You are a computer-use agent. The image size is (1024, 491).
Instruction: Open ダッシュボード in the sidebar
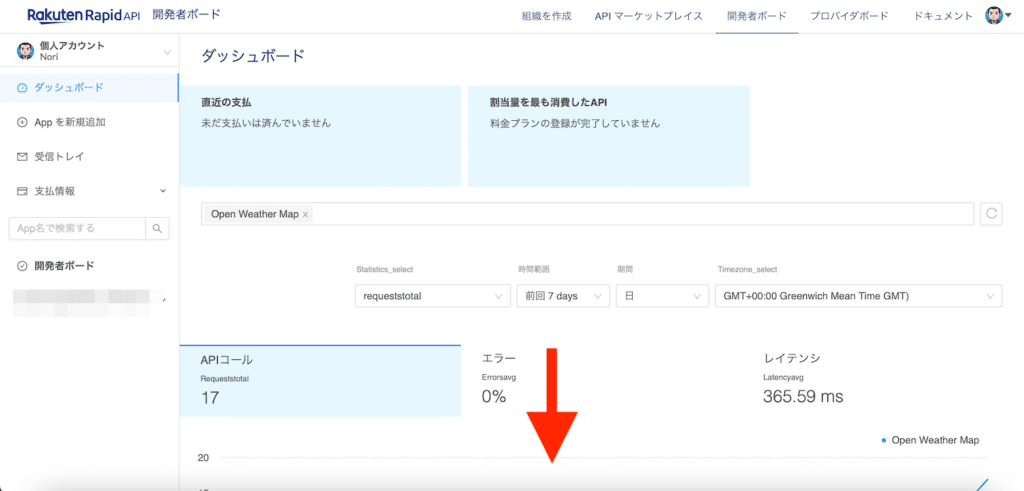click(x=68, y=88)
